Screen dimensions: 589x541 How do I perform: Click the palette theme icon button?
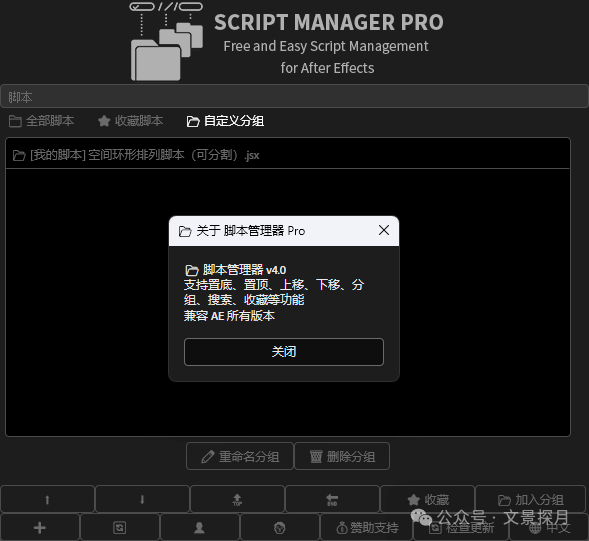279,527
